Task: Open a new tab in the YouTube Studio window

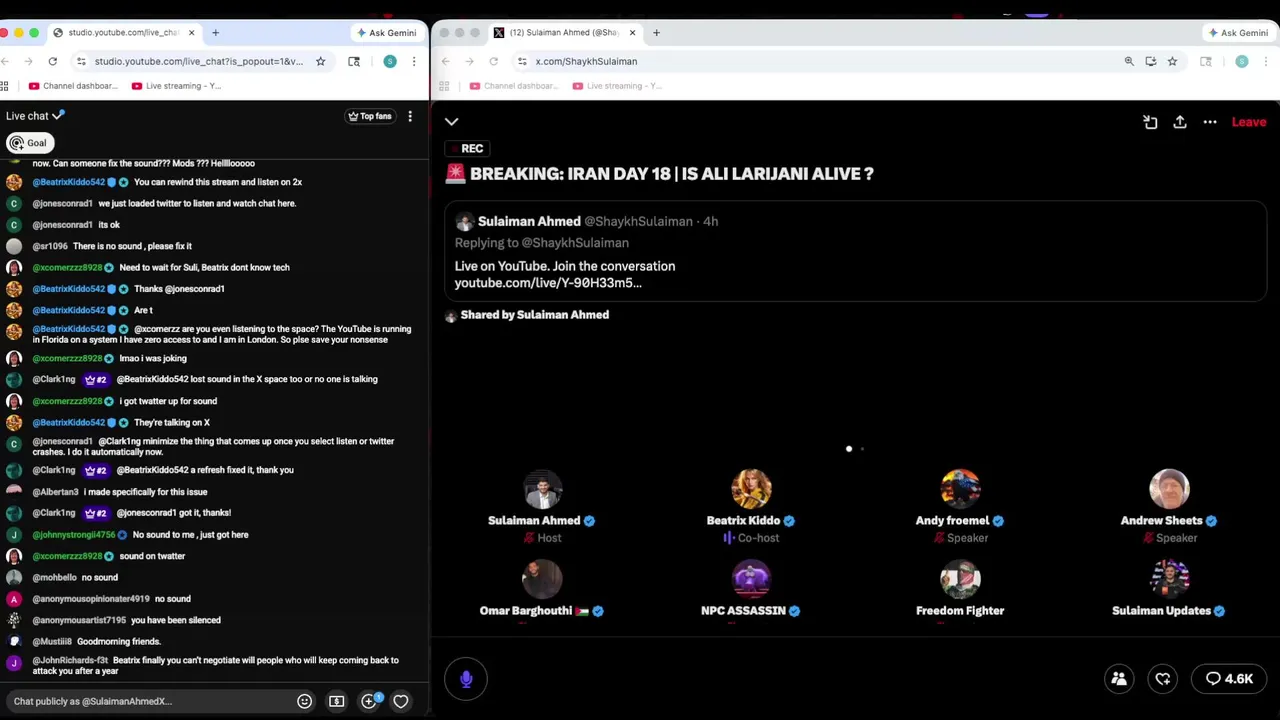Action: 215,33
